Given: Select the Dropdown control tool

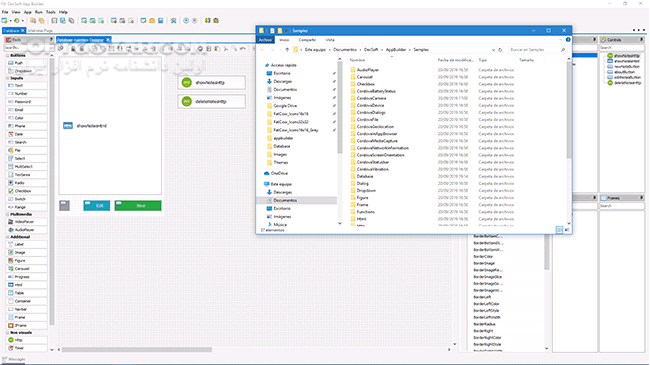Looking at the screenshot, I should 27,71.
